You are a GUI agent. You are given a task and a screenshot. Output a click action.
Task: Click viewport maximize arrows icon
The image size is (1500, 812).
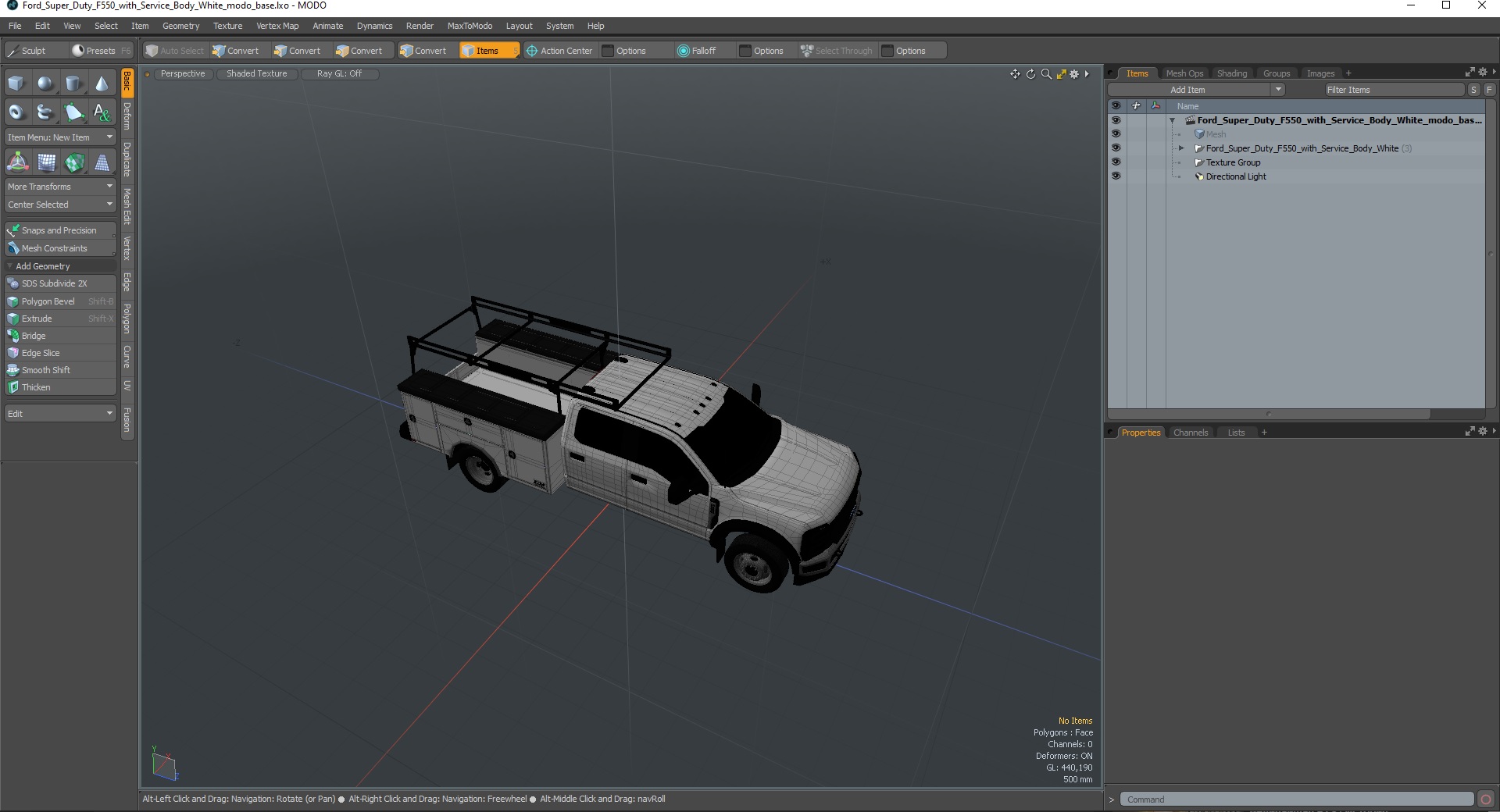pos(1061,74)
